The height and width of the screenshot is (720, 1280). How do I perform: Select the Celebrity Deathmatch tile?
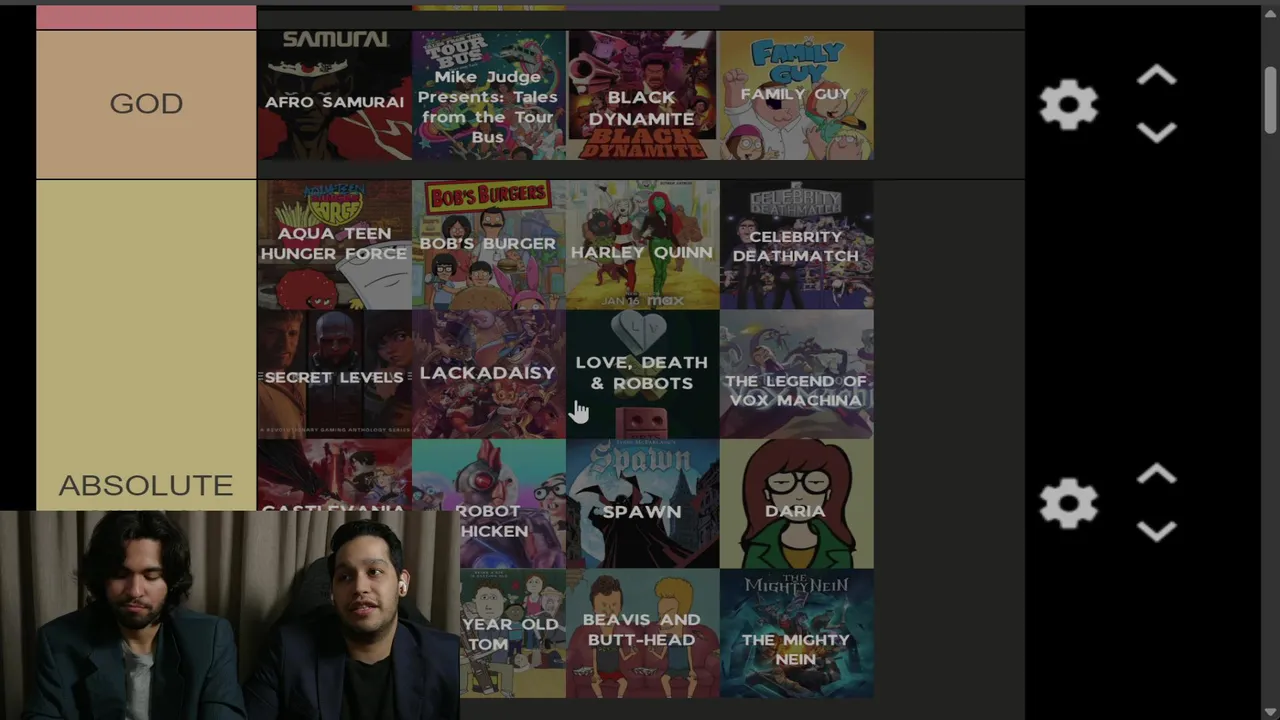(x=796, y=245)
